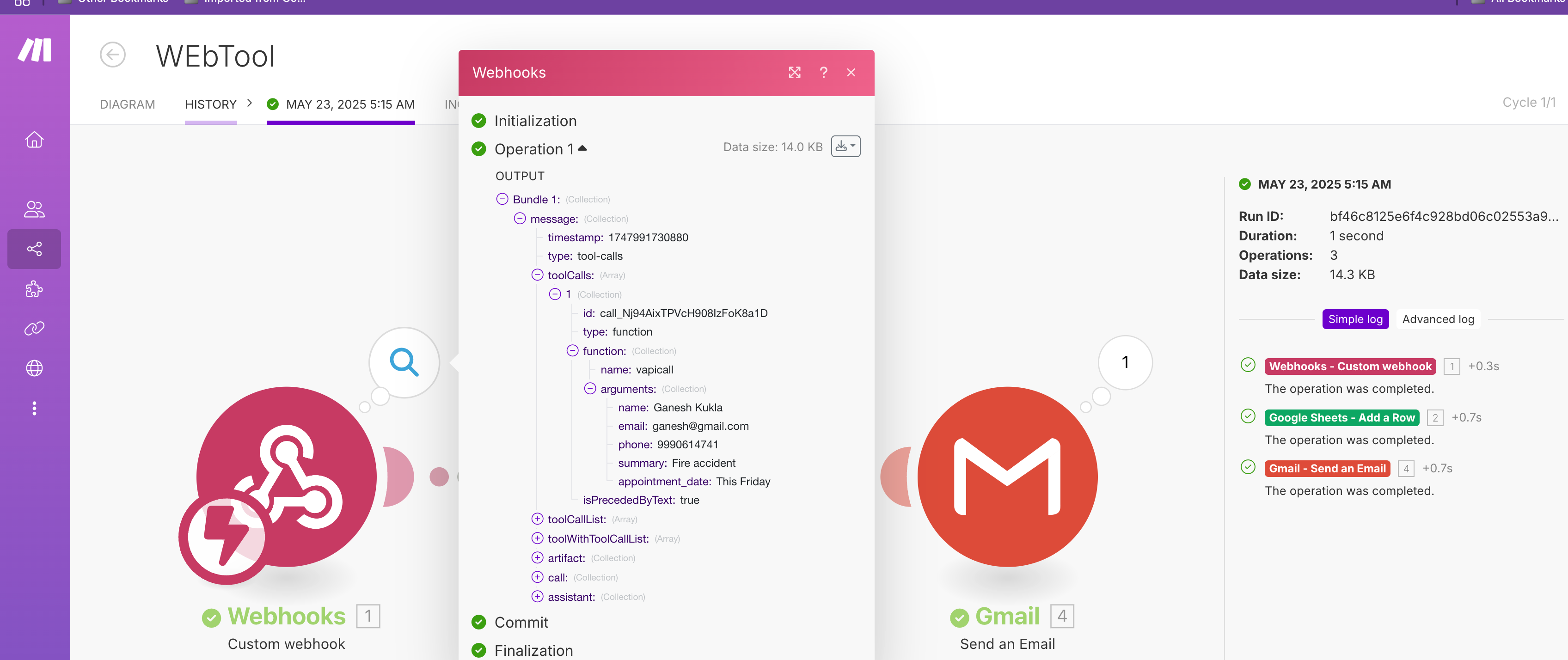This screenshot has height=660, width=1568.
Task: Expand the toolCallList array
Action: [x=538, y=519]
